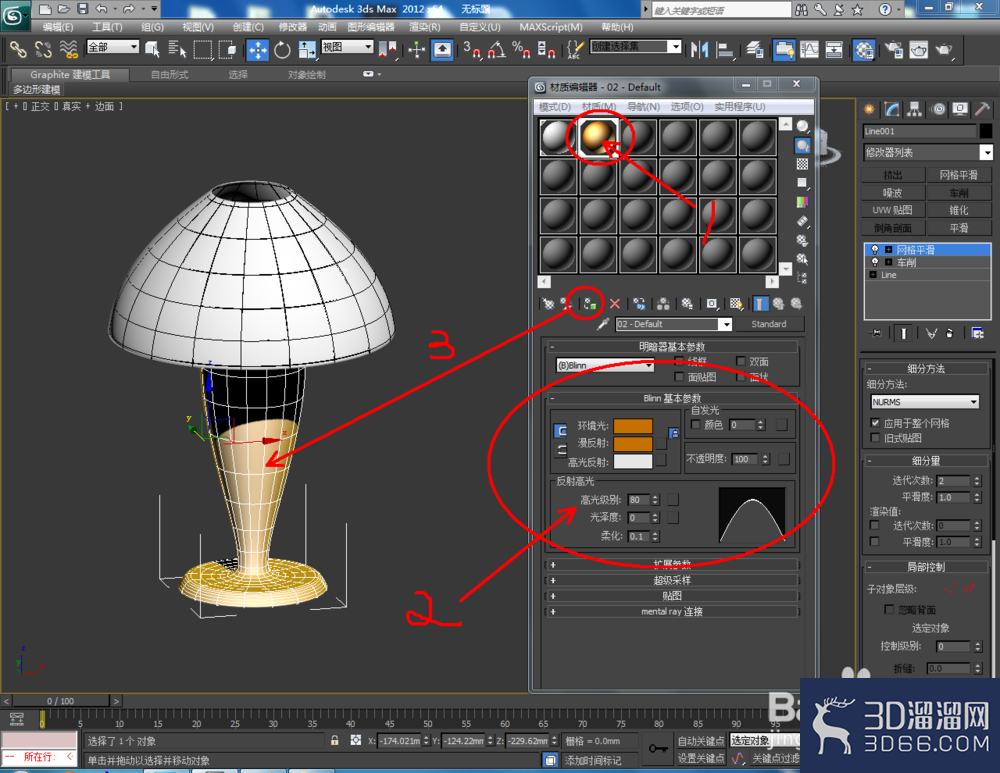
Task: Click the Standard material type button
Action: (768, 324)
